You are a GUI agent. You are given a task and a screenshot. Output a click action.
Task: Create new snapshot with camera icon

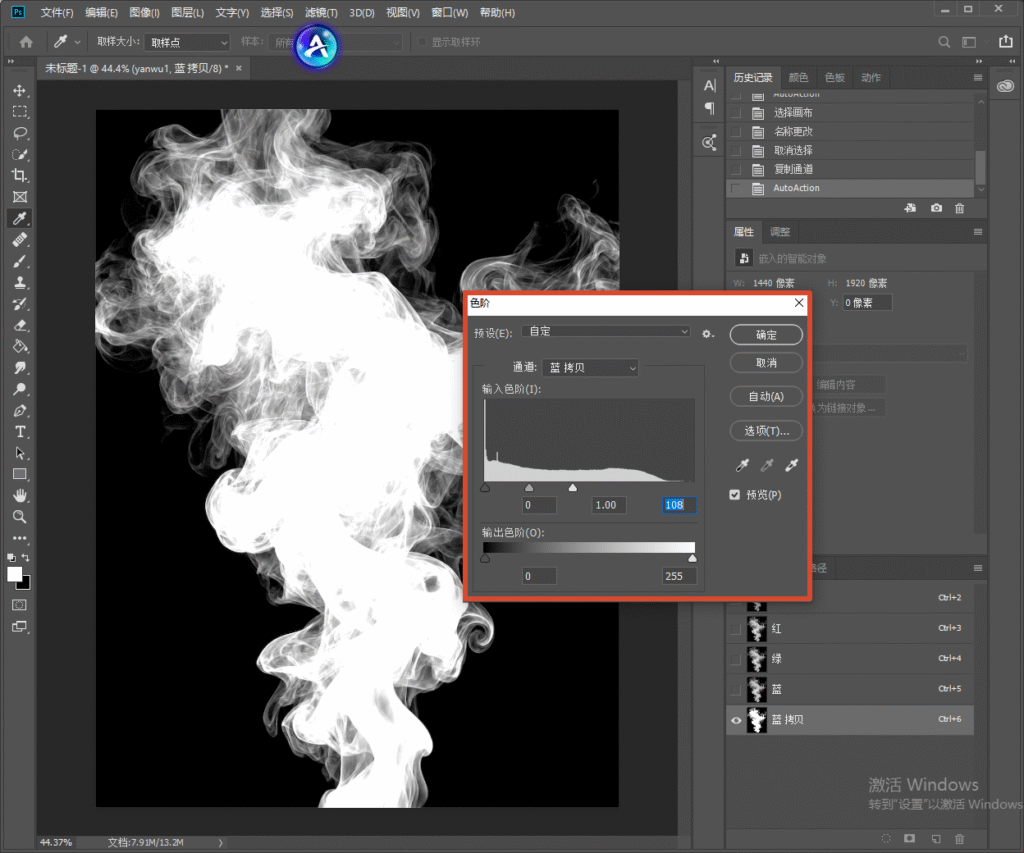pos(936,208)
